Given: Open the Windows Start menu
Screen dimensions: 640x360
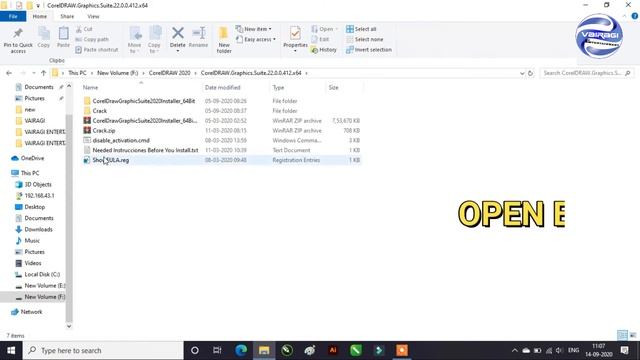Looking at the screenshot, I should coord(11,350).
